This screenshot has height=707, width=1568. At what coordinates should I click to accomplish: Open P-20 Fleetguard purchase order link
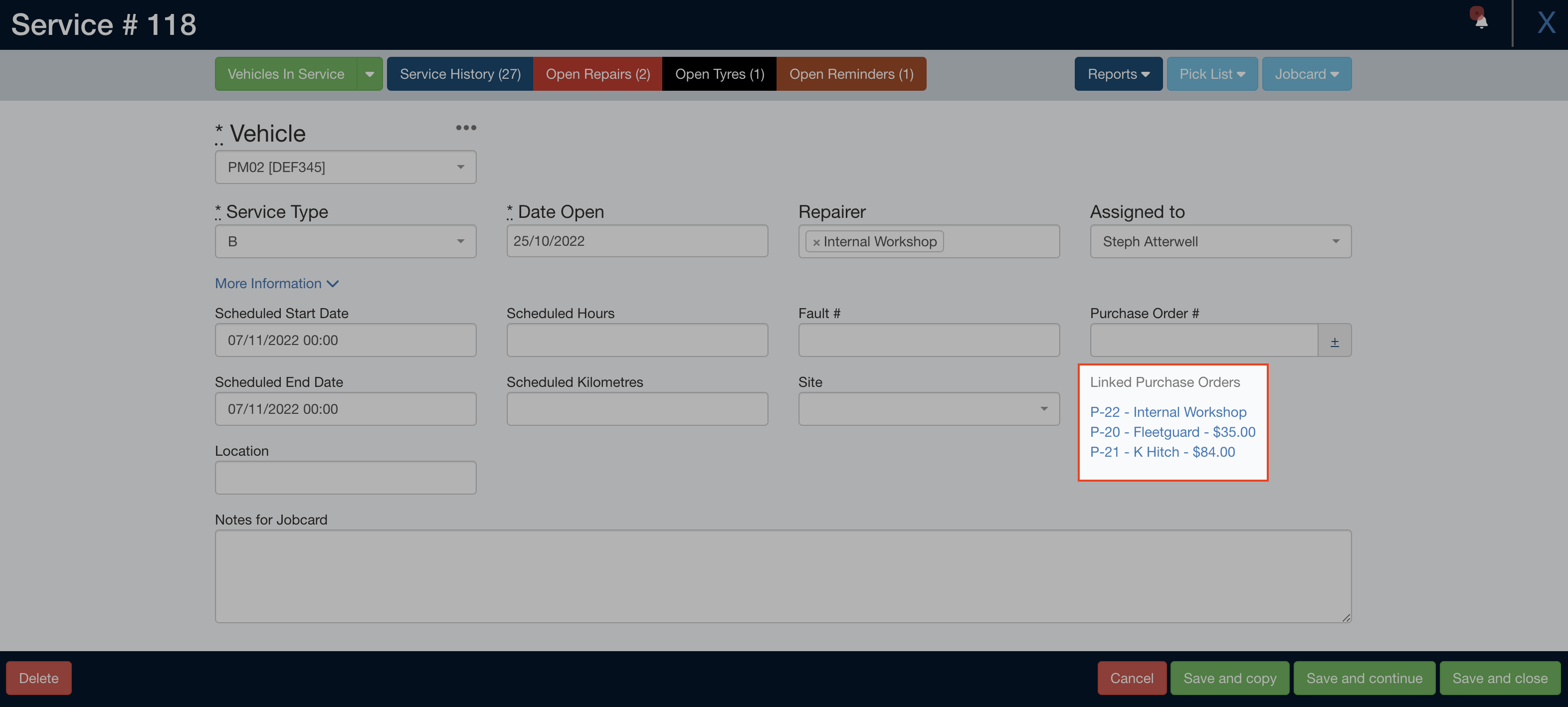(x=1172, y=432)
